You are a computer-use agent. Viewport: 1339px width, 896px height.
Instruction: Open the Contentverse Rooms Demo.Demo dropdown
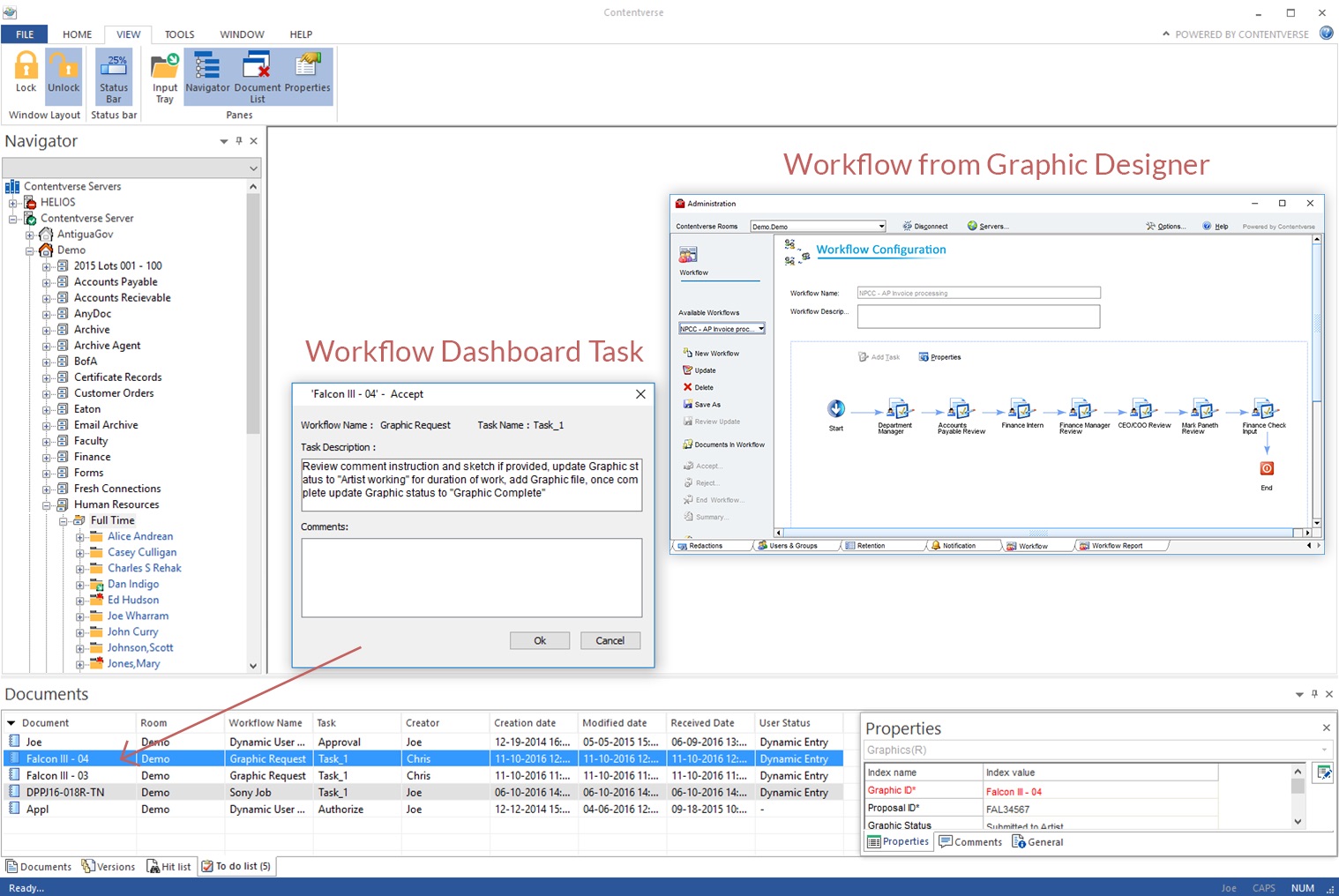(x=880, y=227)
